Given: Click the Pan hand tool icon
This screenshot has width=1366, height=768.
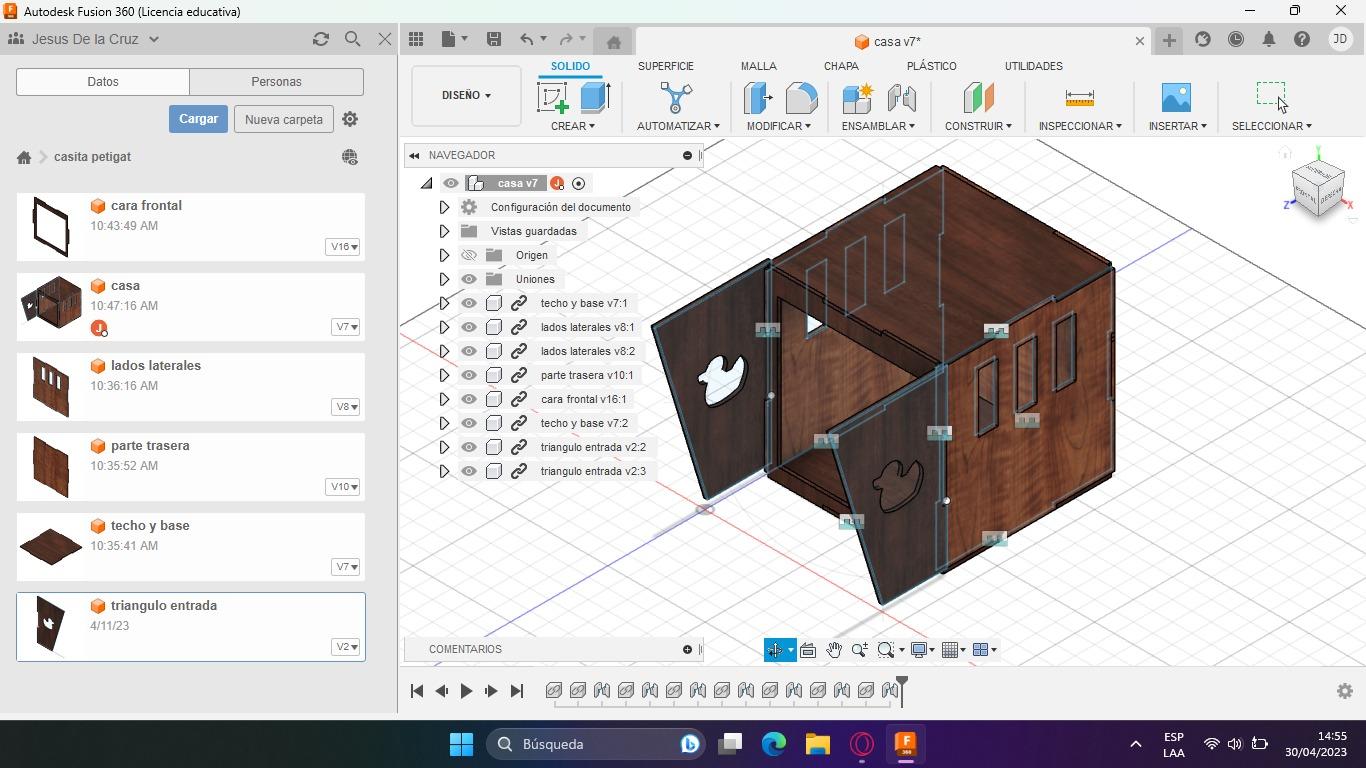Looking at the screenshot, I should coord(833,650).
